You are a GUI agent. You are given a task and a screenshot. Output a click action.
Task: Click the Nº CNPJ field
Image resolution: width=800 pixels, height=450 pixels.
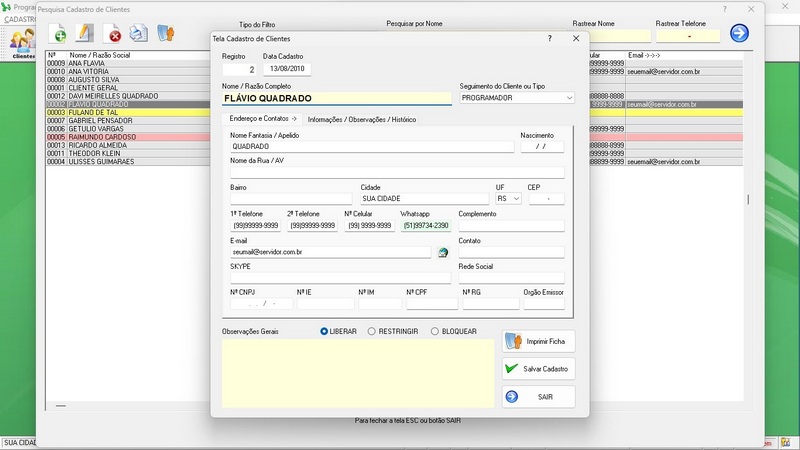point(262,304)
